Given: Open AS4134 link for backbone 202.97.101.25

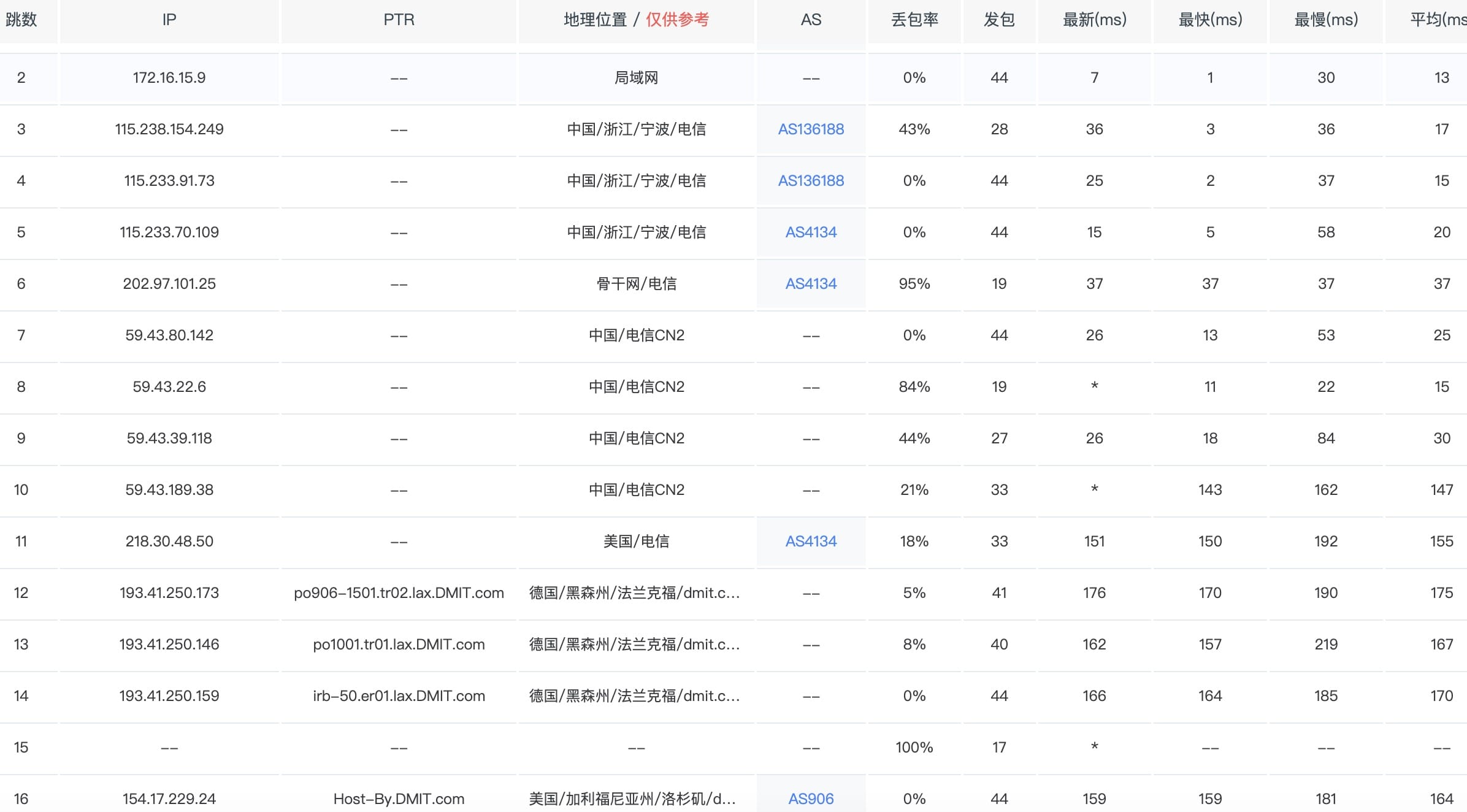Looking at the screenshot, I should (811, 284).
